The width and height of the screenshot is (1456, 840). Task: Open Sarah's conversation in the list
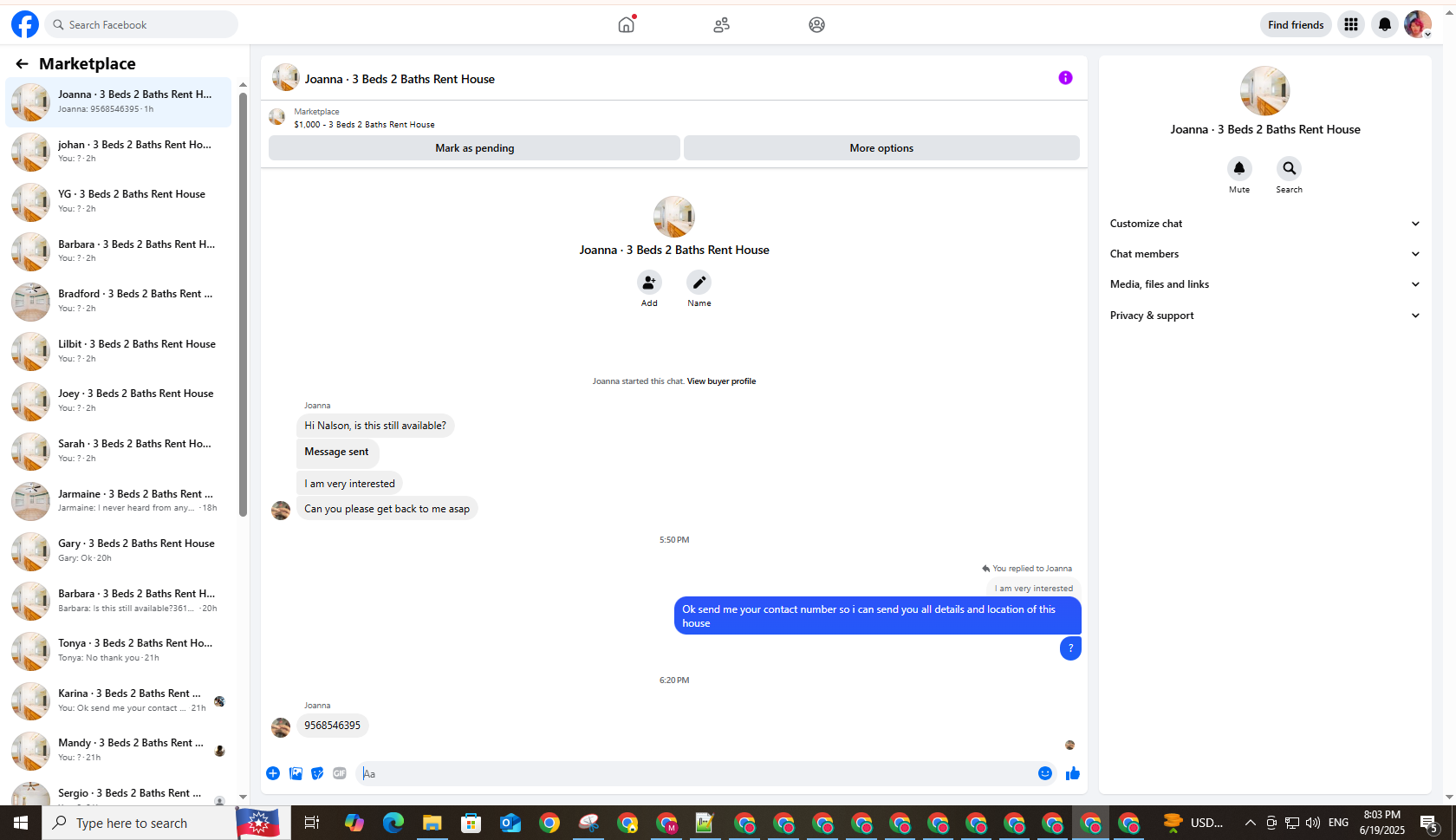pos(119,451)
